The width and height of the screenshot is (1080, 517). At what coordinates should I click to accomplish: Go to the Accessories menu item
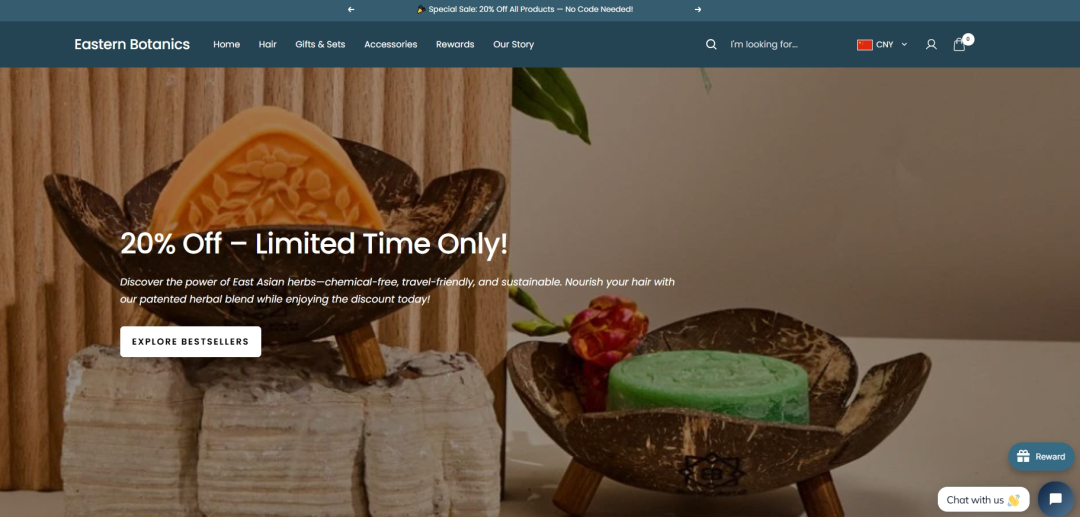click(391, 44)
